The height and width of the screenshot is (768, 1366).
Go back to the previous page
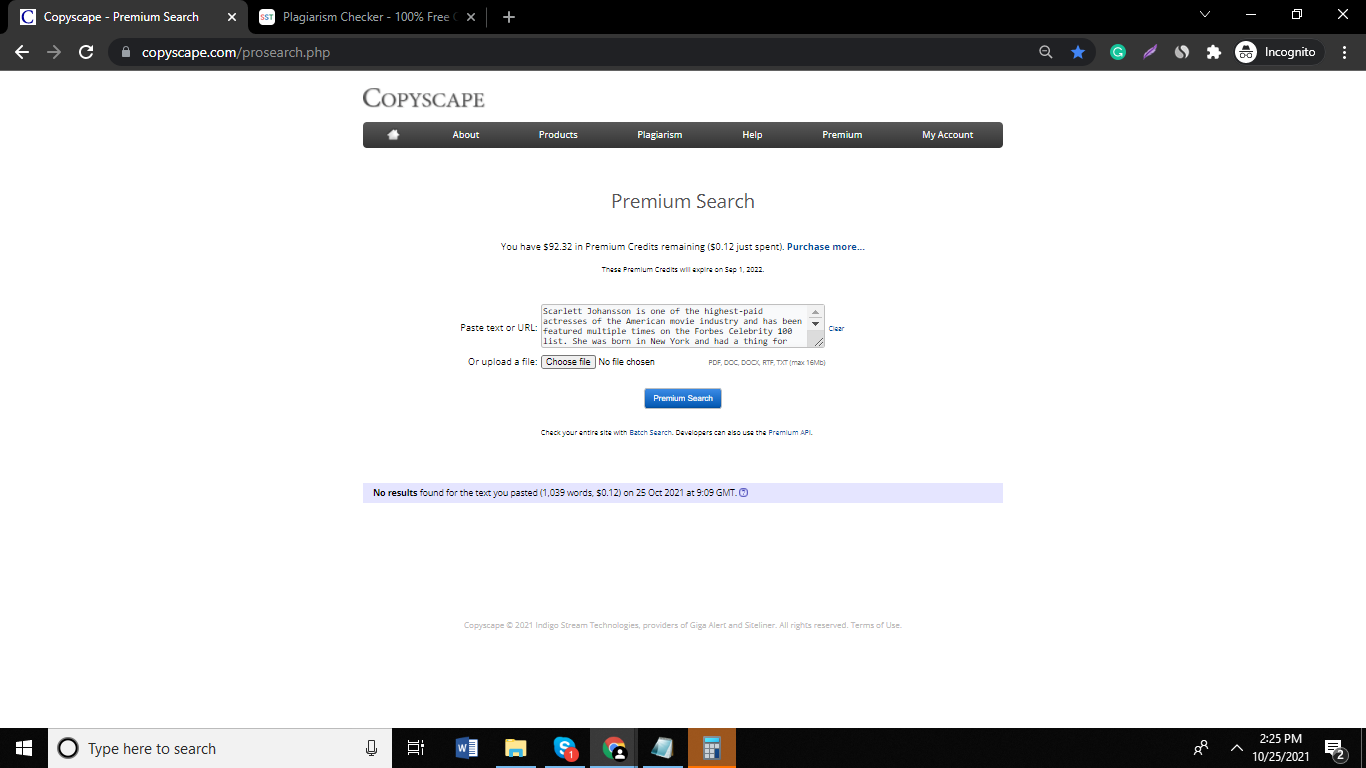[x=22, y=52]
